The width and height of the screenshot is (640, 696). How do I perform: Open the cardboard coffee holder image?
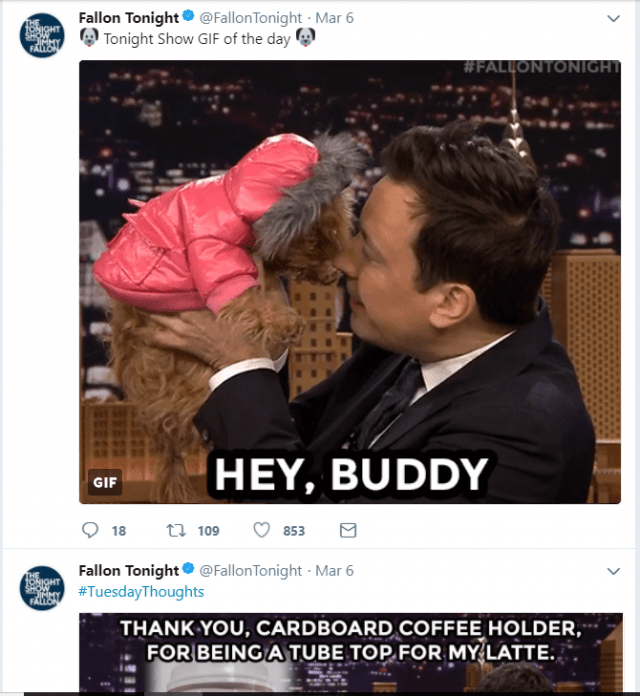(x=351, y=652)
